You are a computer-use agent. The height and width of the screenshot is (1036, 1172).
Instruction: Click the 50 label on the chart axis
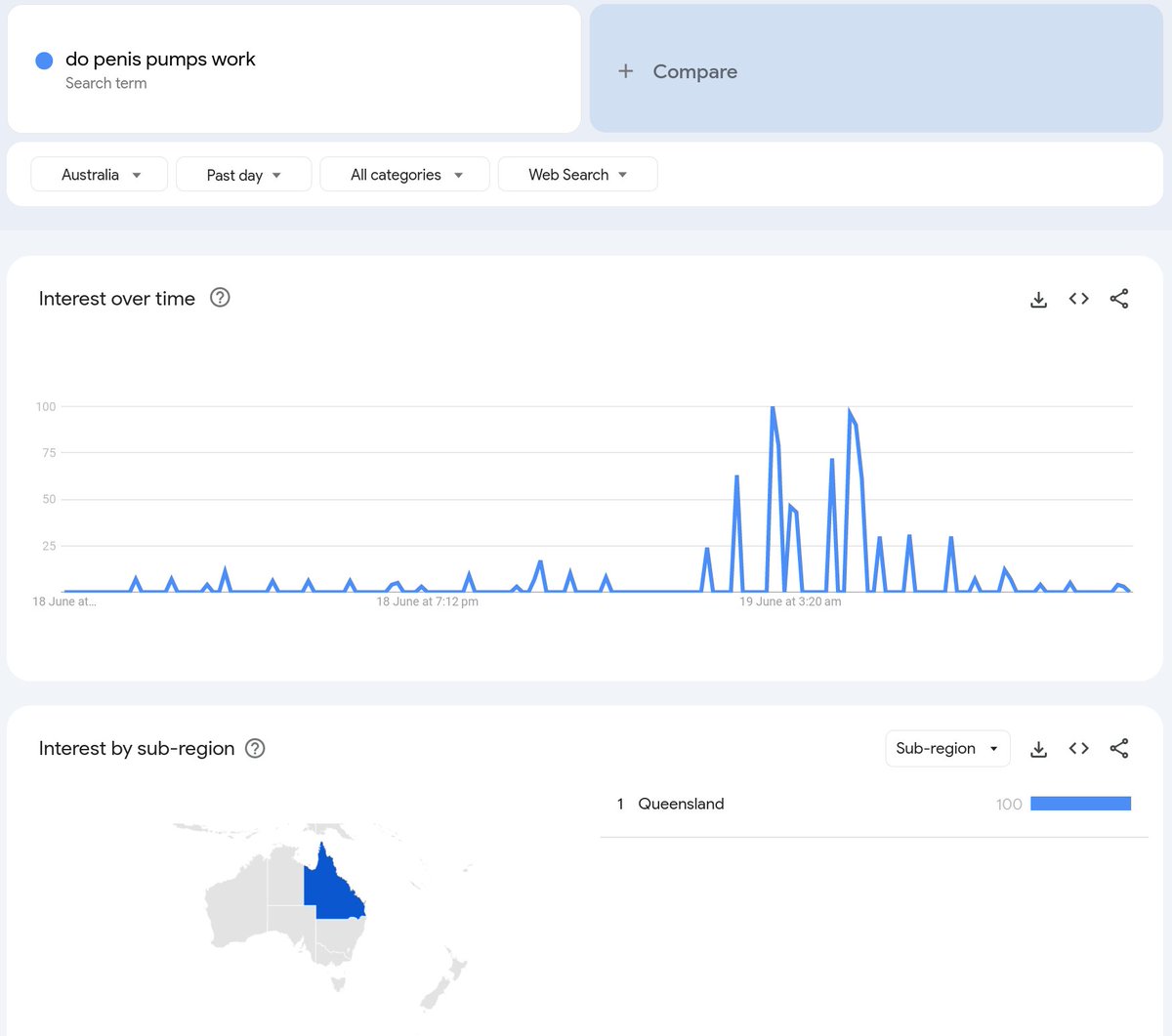(49, 499)
